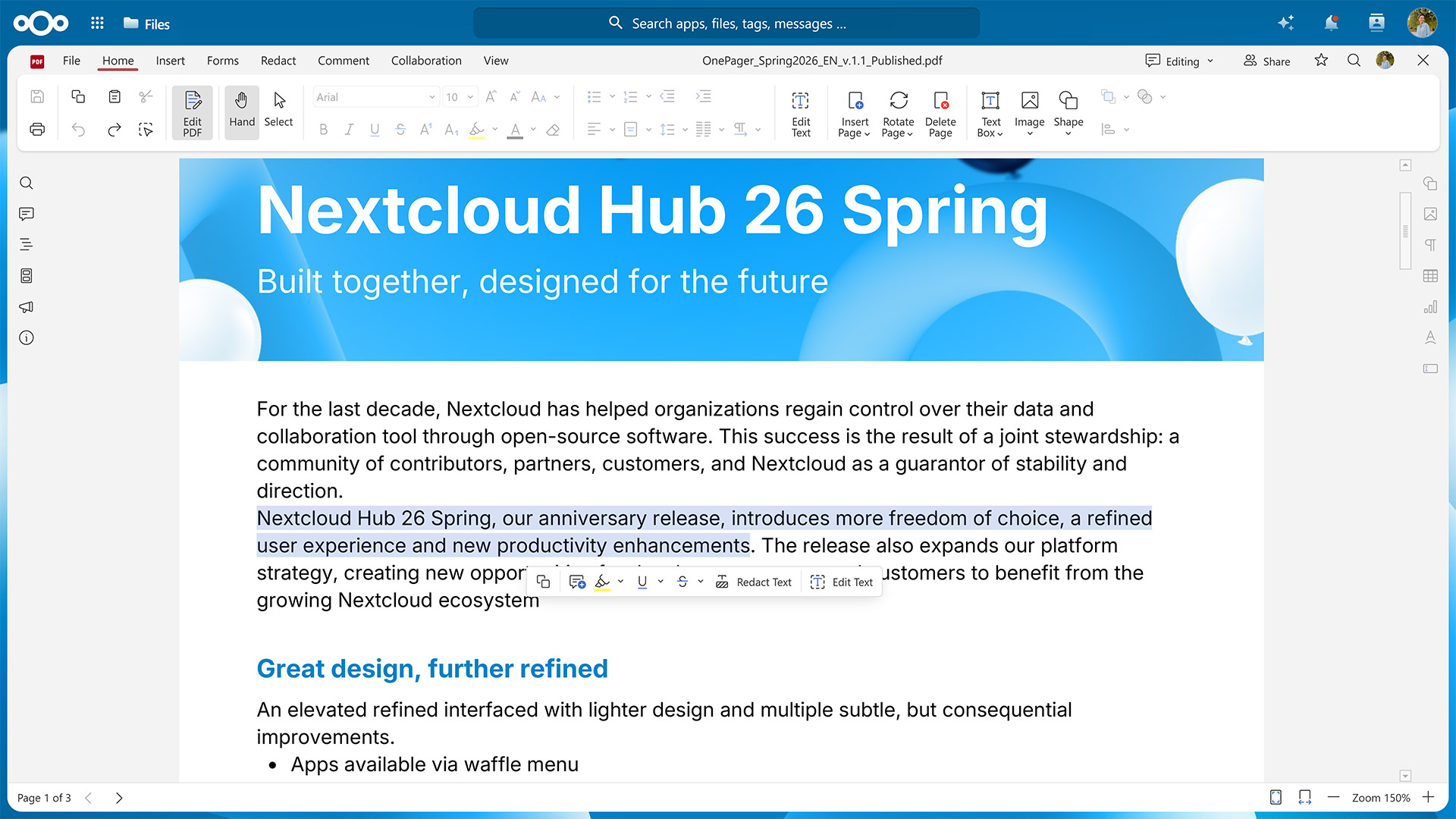Show the Headings navigation panel
The height and width of the screenshot is (819, 1456).
[27, 245]
